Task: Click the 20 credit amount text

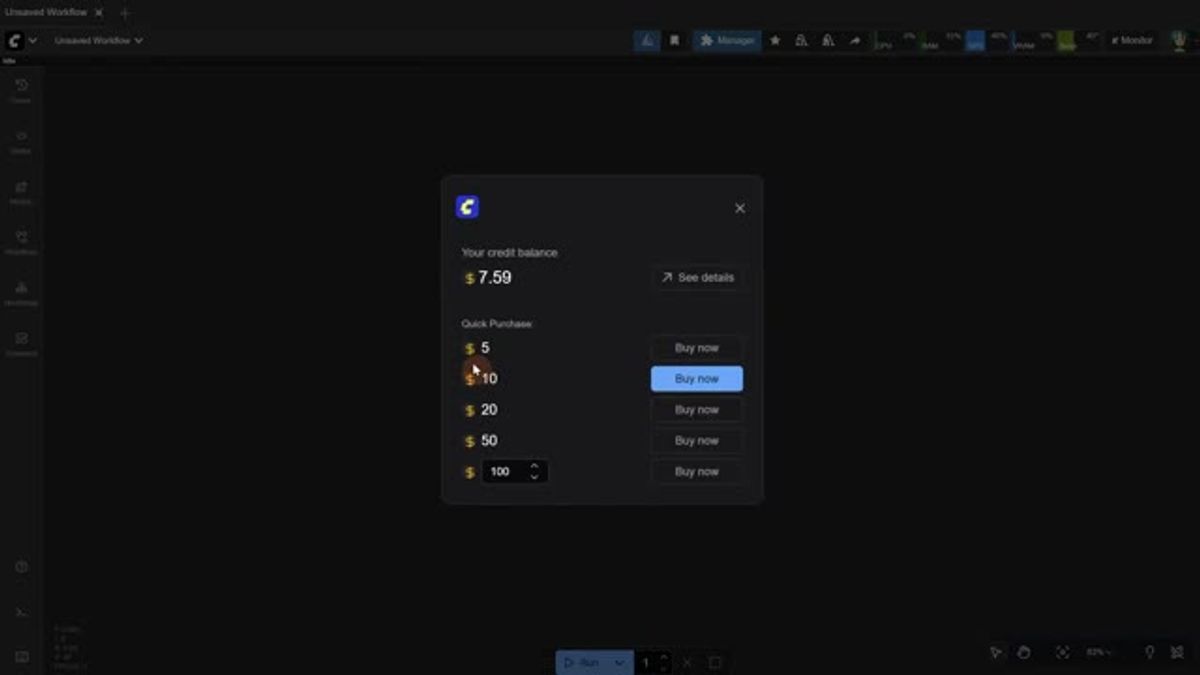Action: 489,410
